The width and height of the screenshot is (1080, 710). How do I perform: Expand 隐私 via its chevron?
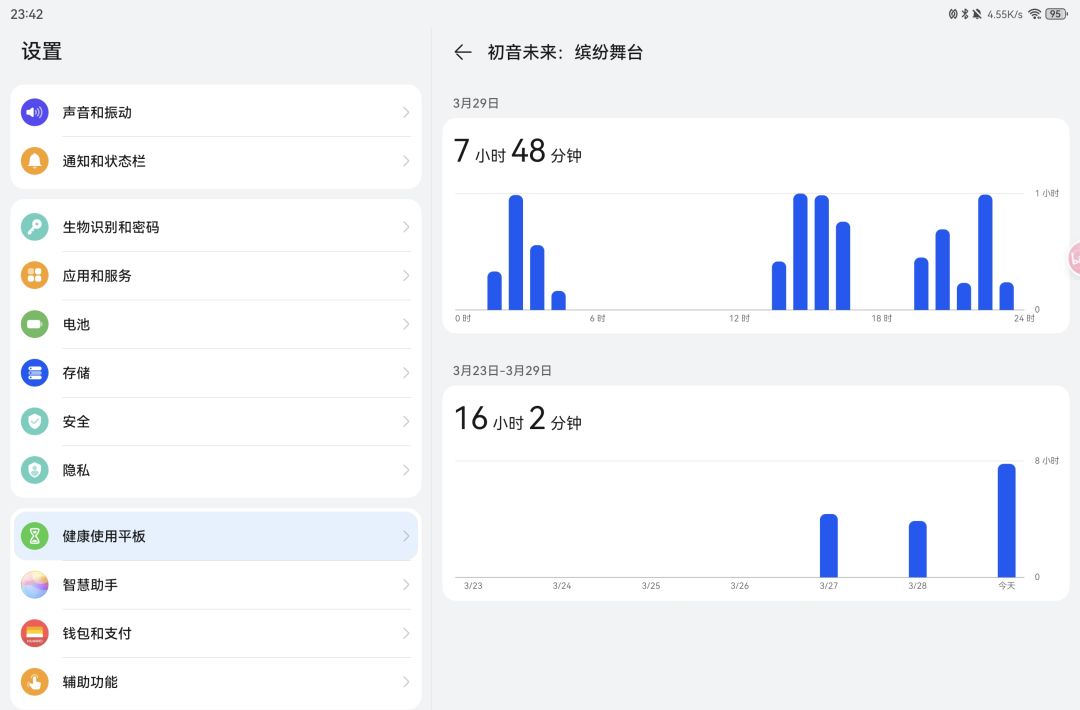tap(406, 470)
